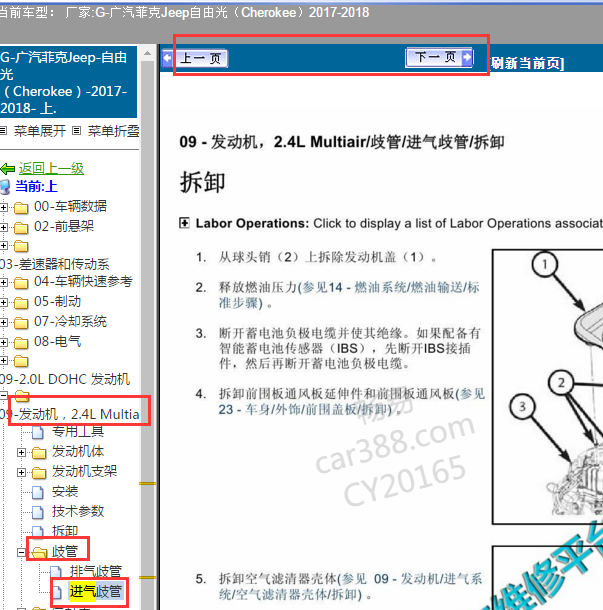This screenshot has width=603, height=610.
Task: Select 05-制动 in the tree
Action: coord(58,301)
